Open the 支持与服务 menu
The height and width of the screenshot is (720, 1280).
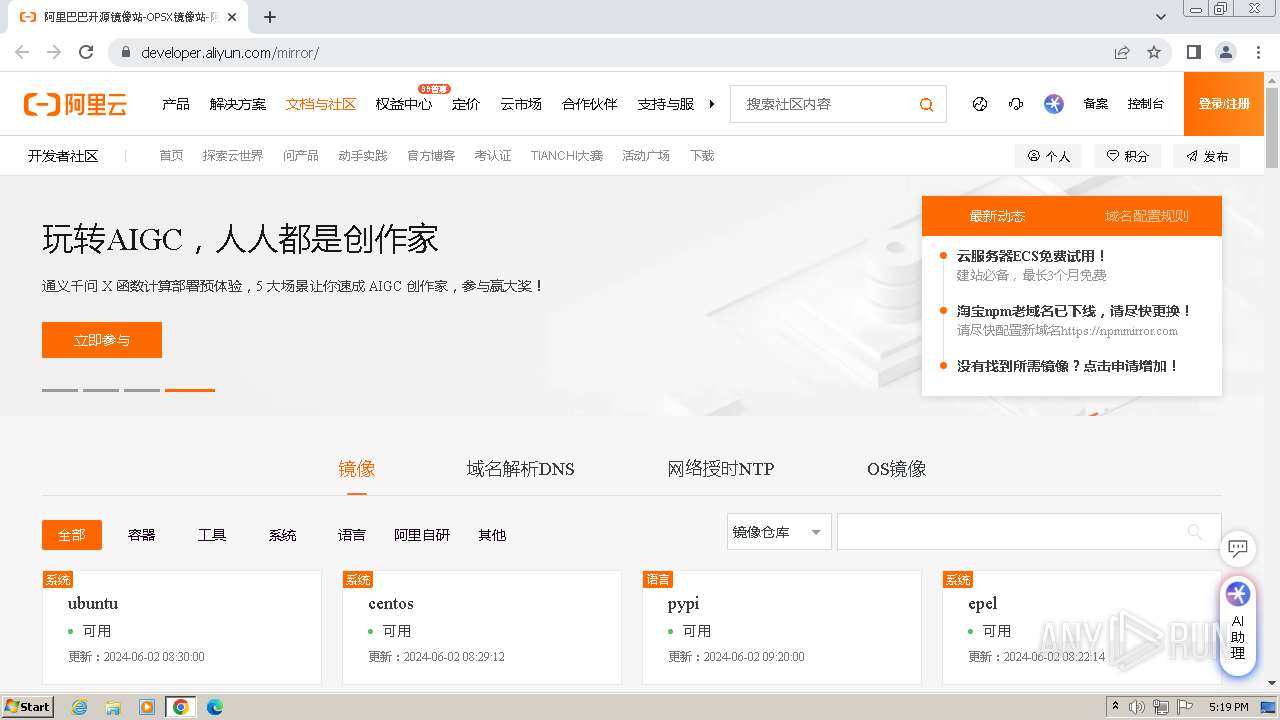(x=666, y=104)
